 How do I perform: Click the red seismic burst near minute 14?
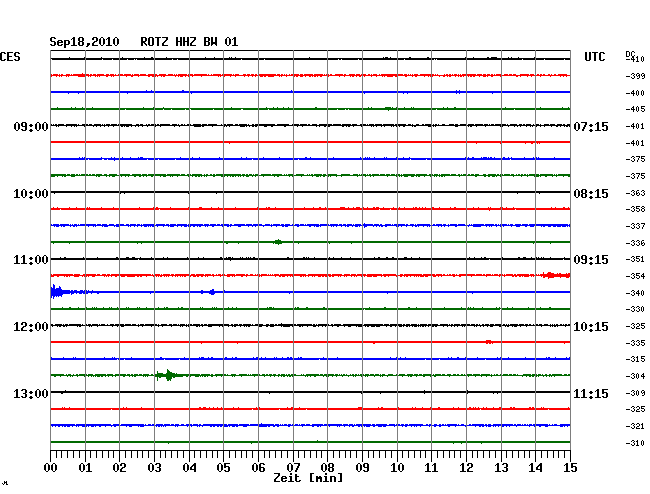[x=556, y=275]
